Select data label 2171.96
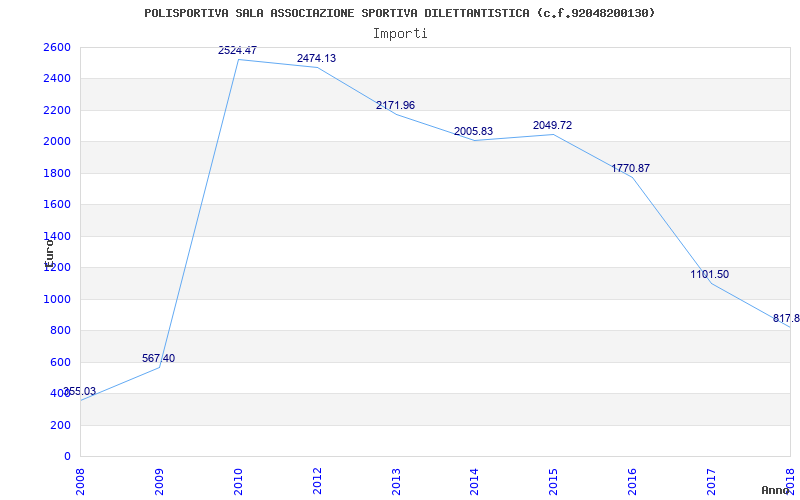 click(x=395, y=106)
